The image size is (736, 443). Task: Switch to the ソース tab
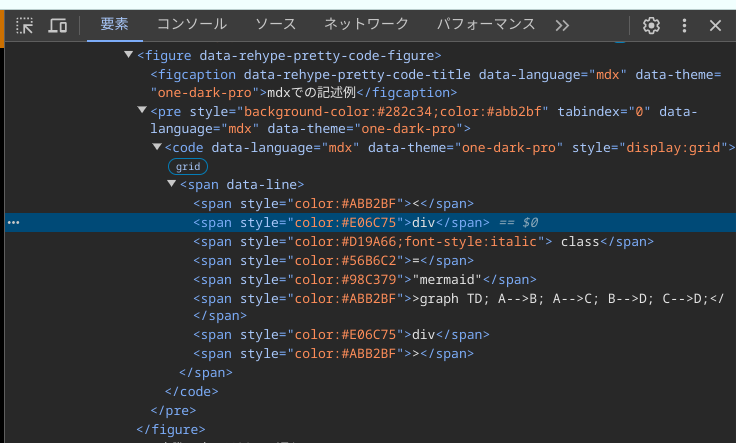pyautogui.click(x=275, y=24)
